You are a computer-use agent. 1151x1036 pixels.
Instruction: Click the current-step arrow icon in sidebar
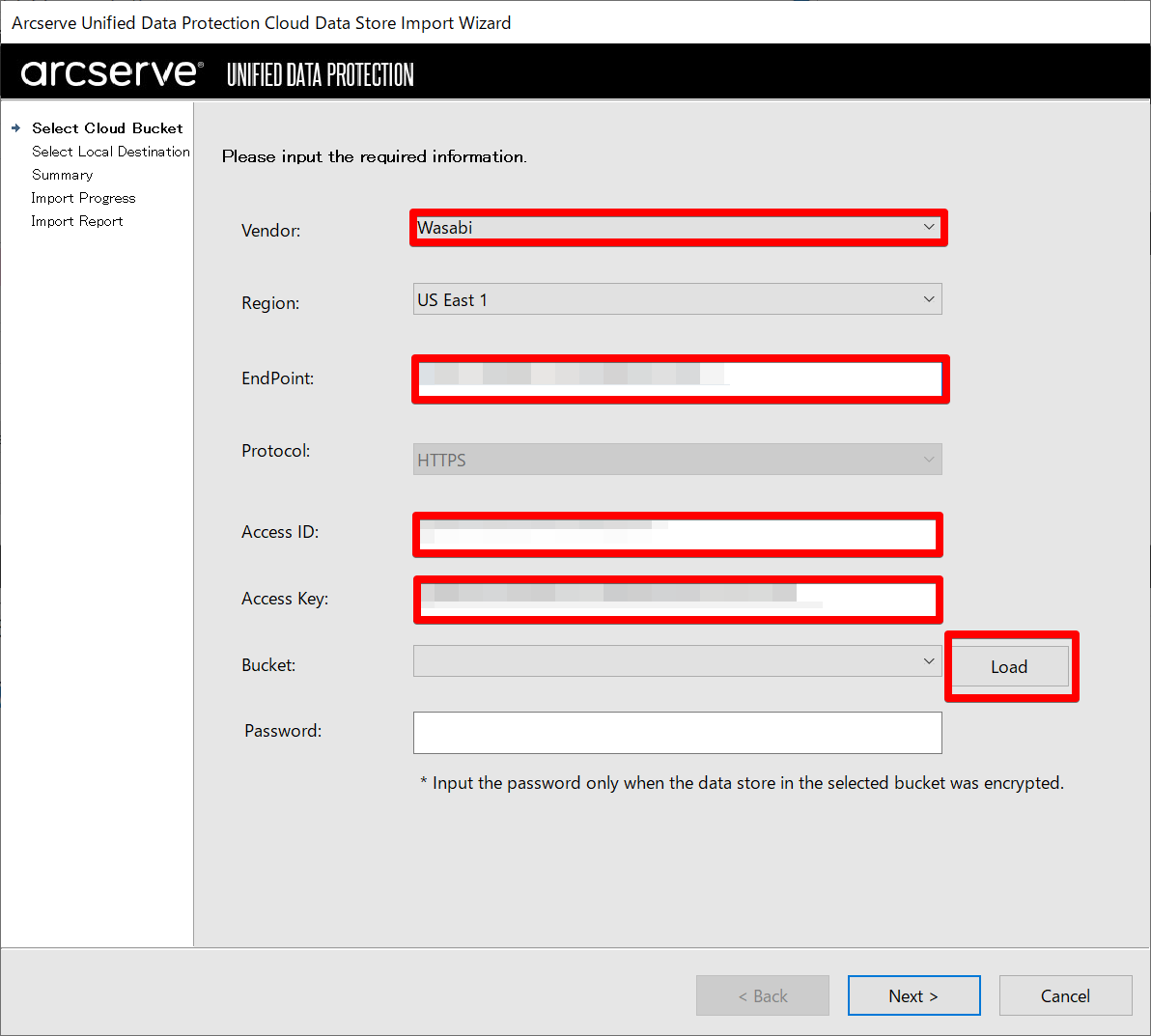coord(15,128)
